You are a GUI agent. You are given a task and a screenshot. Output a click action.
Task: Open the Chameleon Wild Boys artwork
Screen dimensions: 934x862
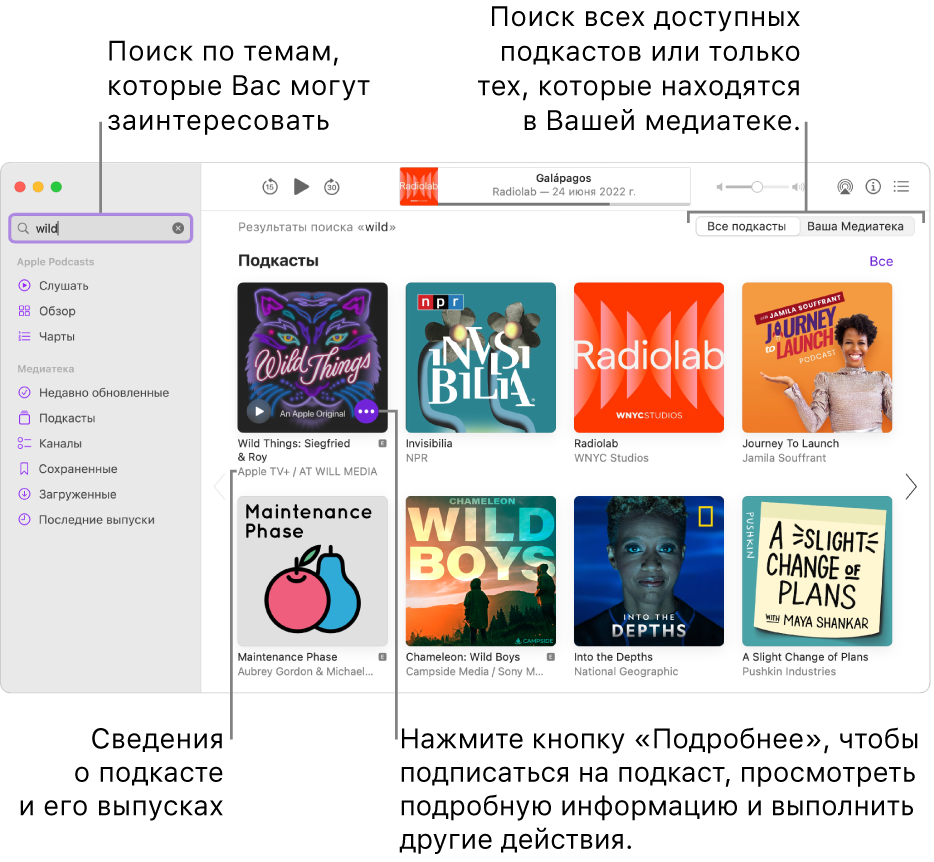[x=481, y=571]
